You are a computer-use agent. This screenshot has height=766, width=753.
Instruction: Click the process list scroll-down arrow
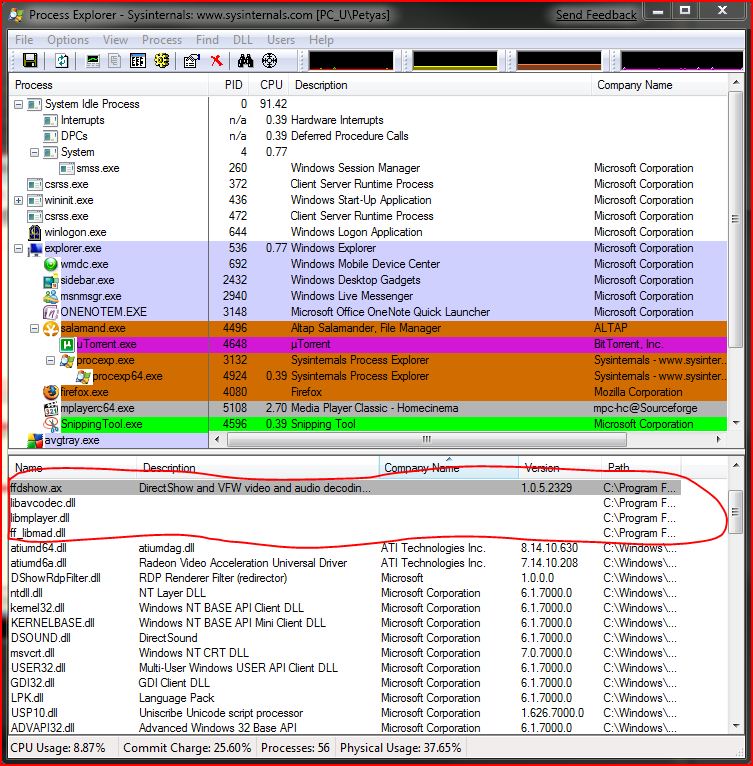735,423
